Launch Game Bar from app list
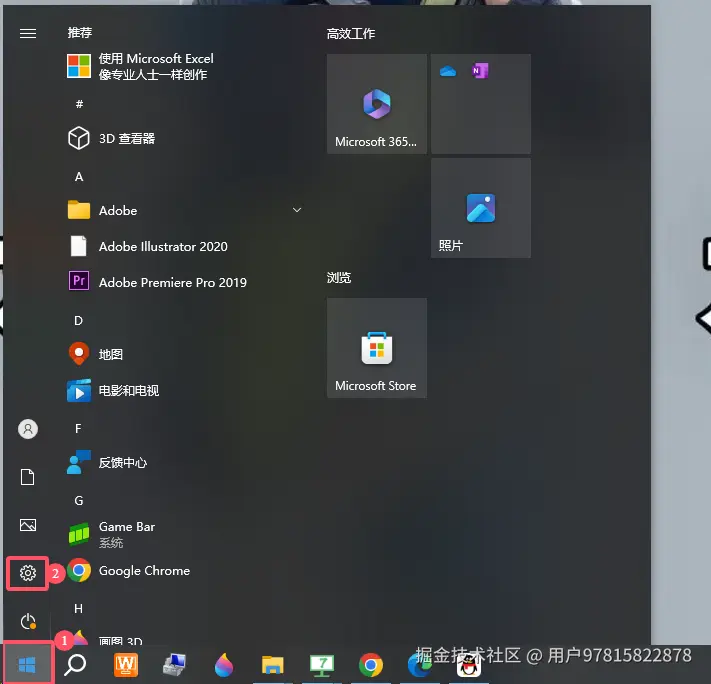This screenshot has width=711, height=684. [184, 534]
